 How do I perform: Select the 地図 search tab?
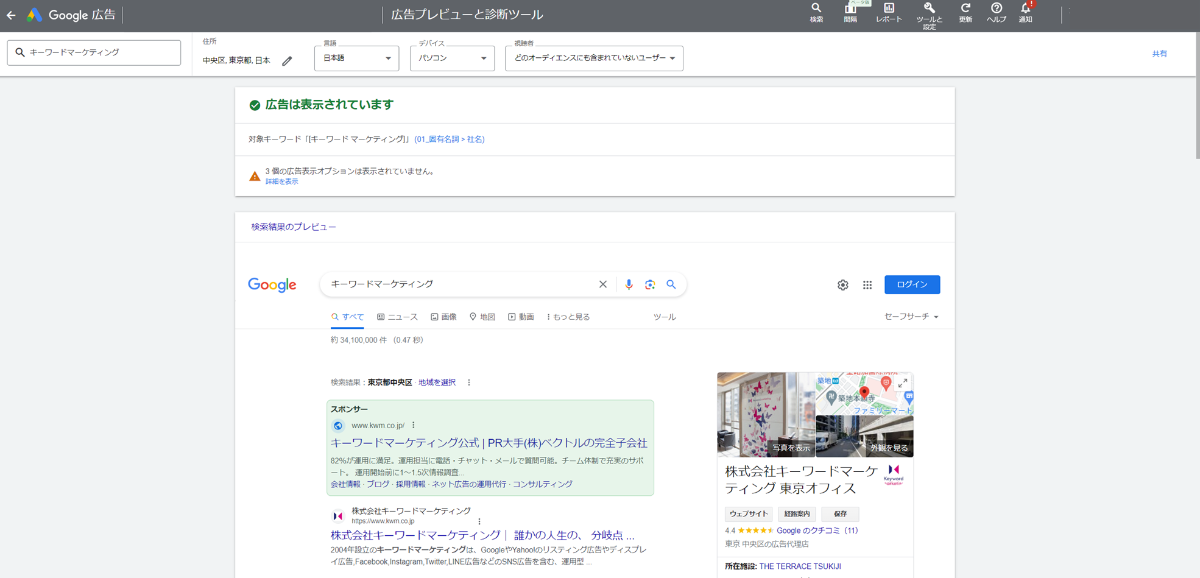pyautogui.click(x=482, y=317)
